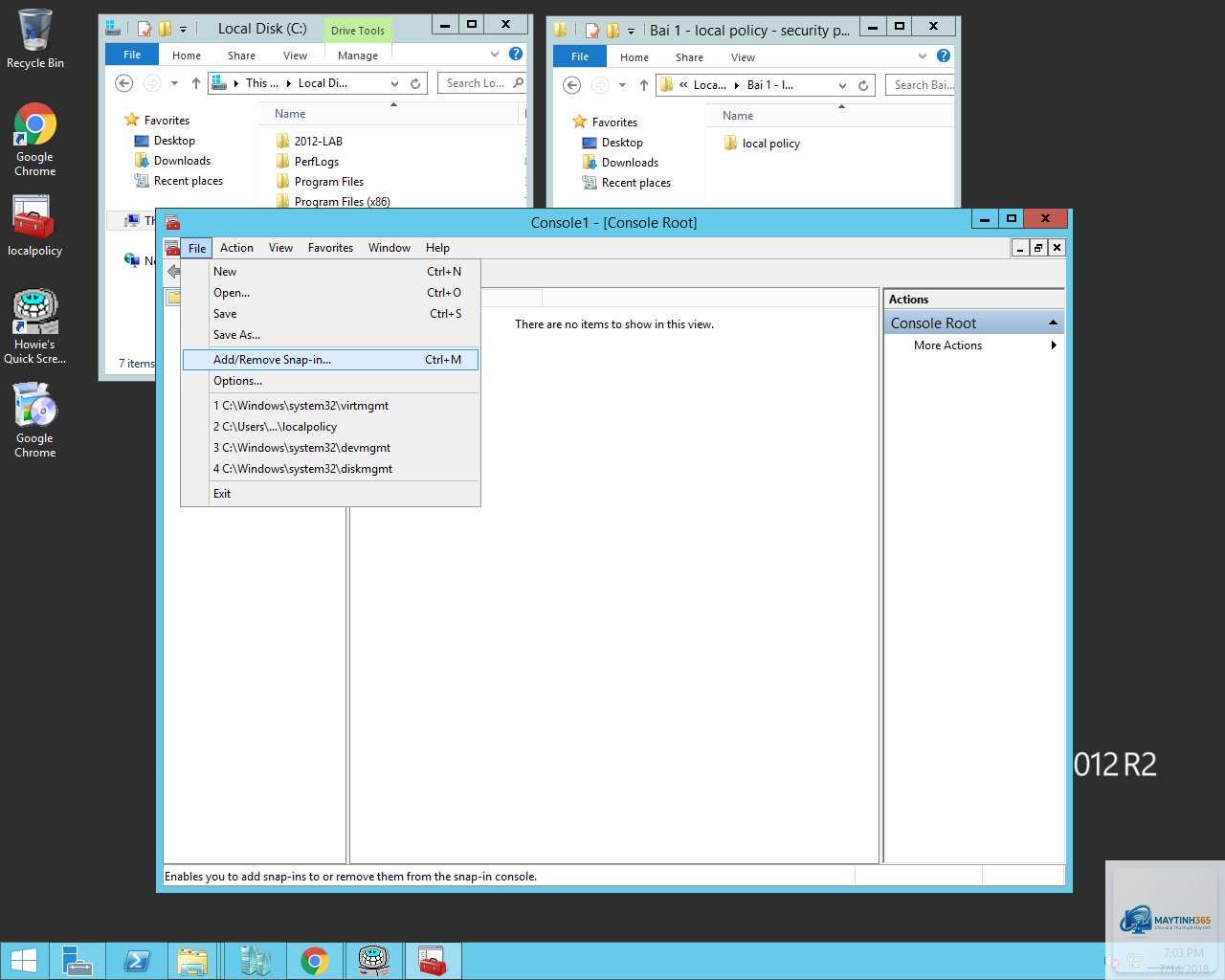Click the Properties quick access icon in Local Disk window
The height and width of the screenshot is (980, 1225).
145,29
